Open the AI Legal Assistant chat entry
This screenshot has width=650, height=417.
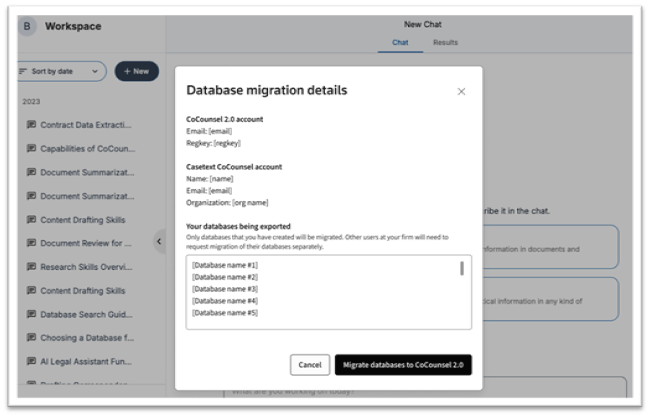(x=85, y=362)
